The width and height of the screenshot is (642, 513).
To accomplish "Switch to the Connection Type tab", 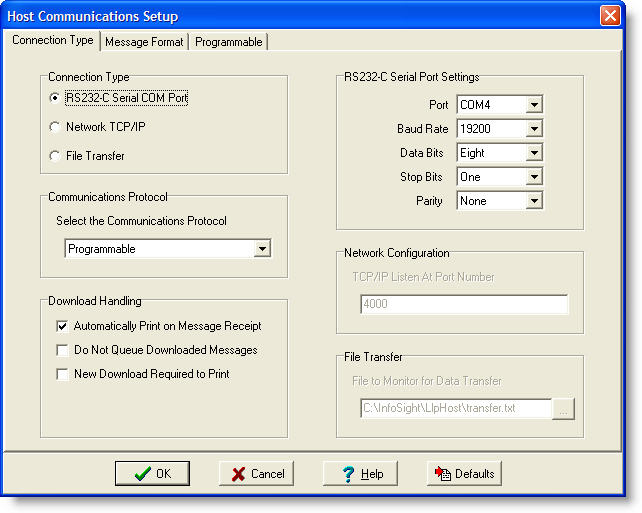I will [x=53, y=41].
